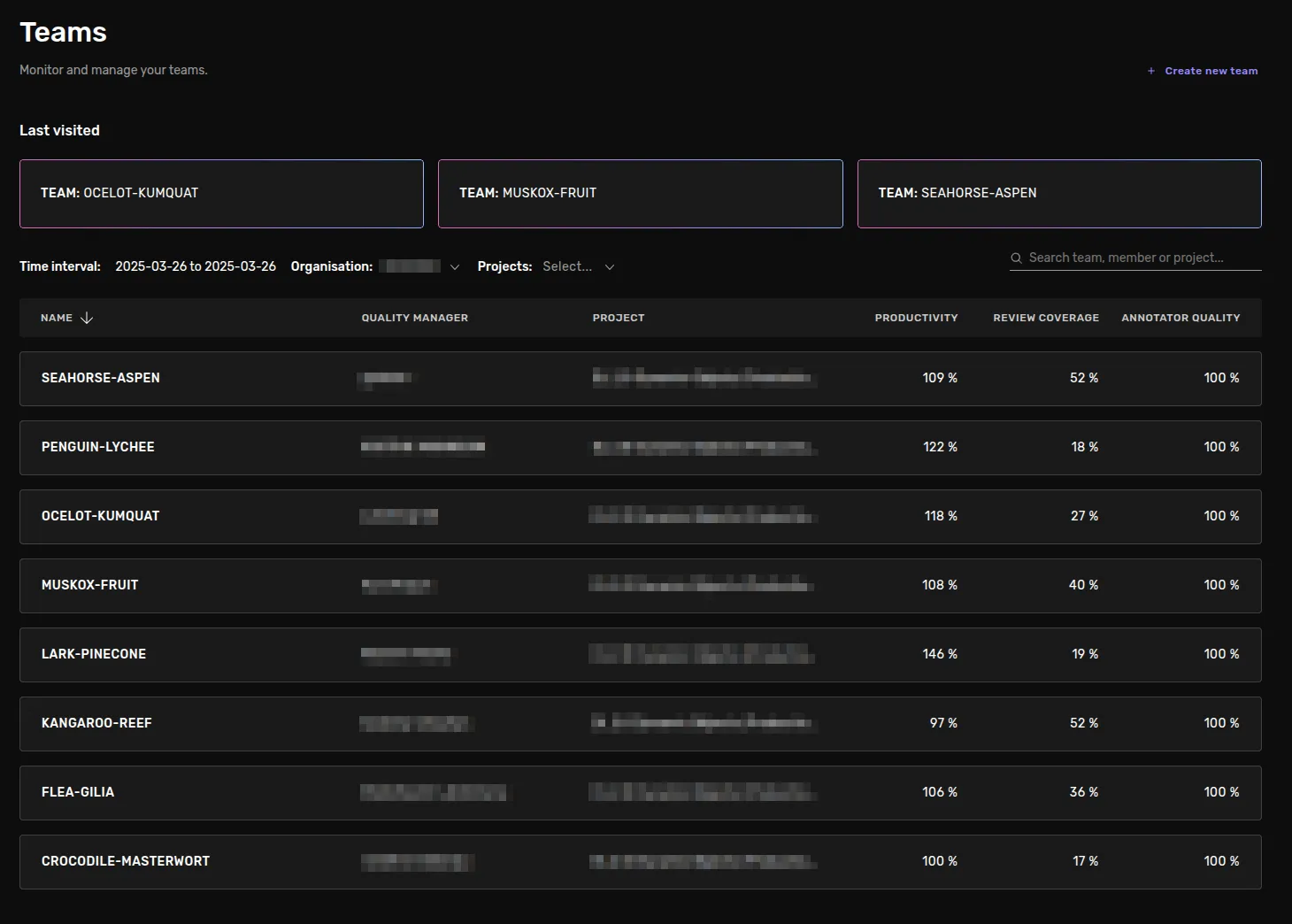Open the FLEA-GILIA team row

640,793
